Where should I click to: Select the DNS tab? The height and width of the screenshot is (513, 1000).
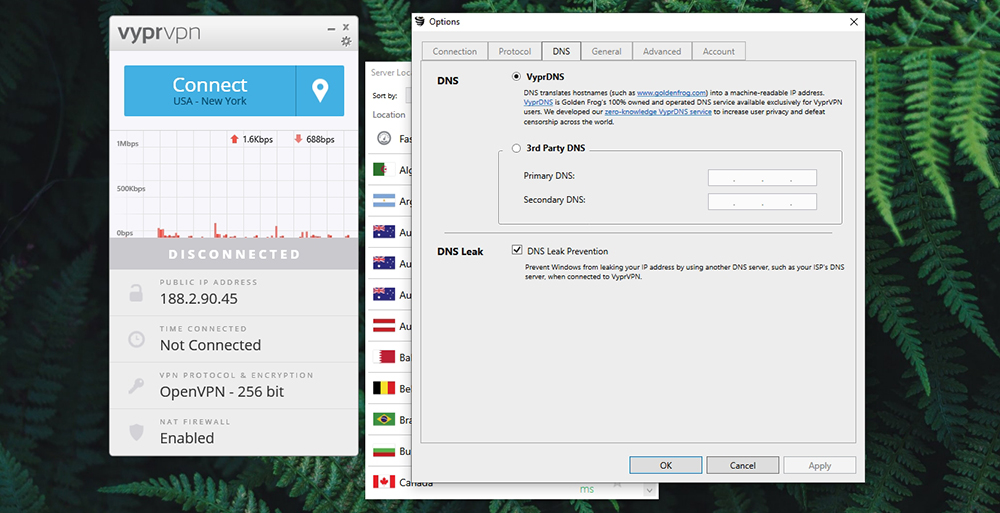click(561, 51)
